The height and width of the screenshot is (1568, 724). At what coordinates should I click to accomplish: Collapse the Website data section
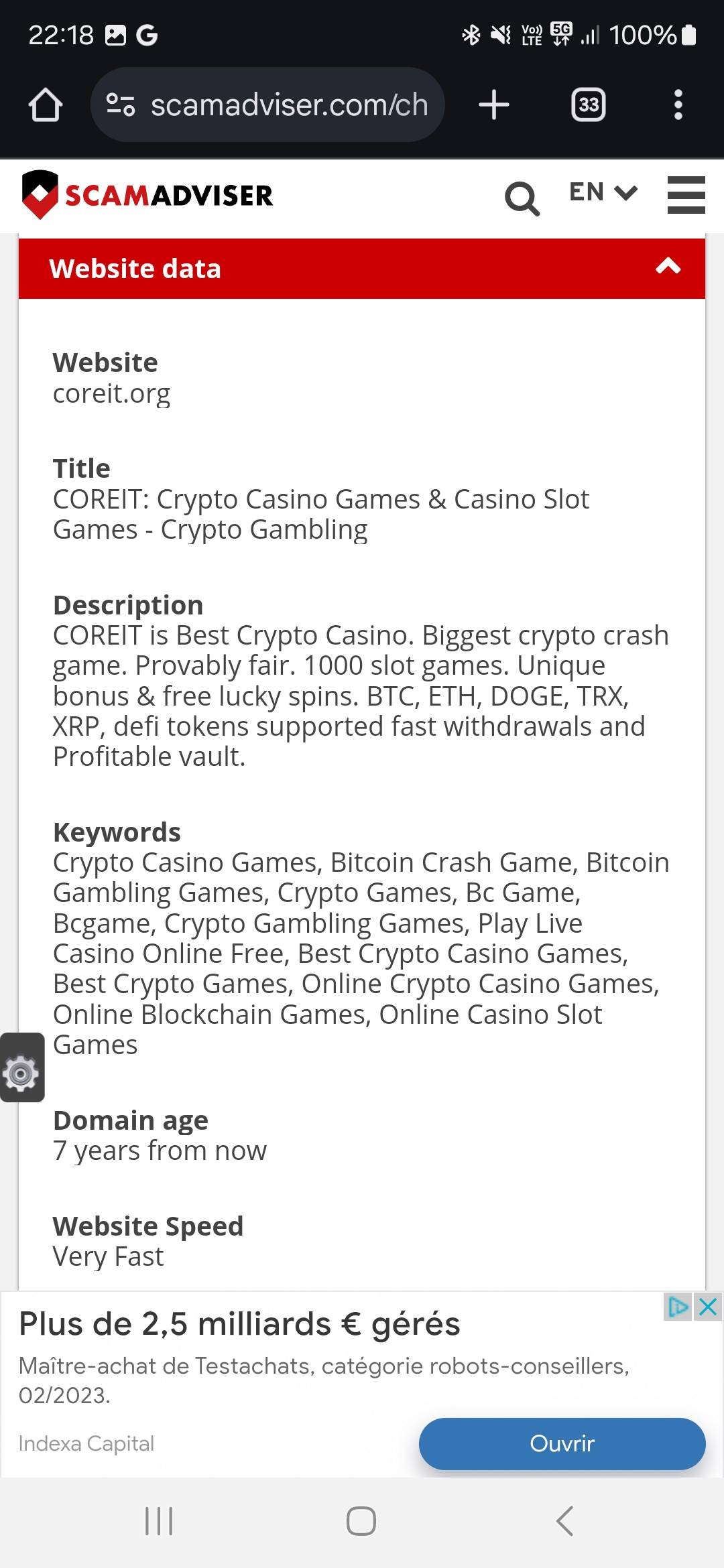click(x=668, y=267)
